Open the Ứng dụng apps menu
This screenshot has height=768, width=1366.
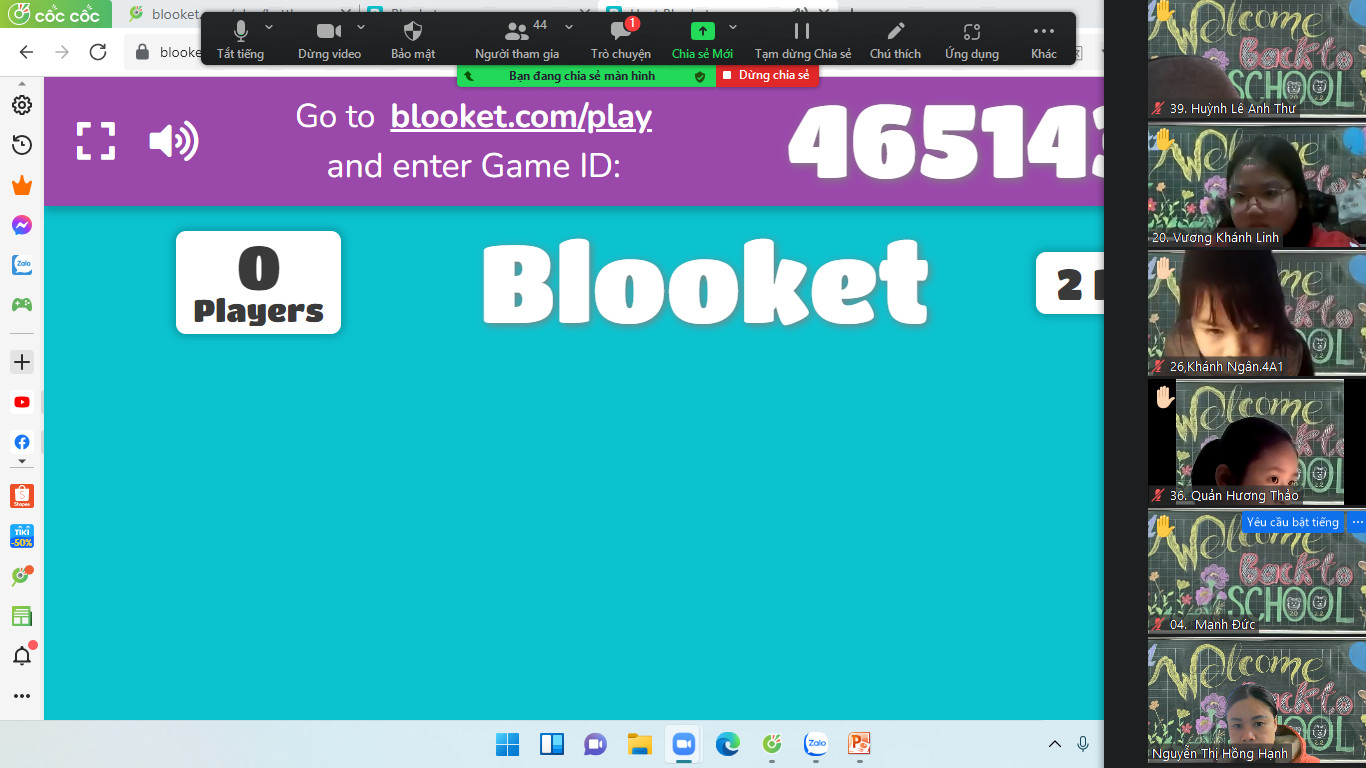click(x=971, y=39)
